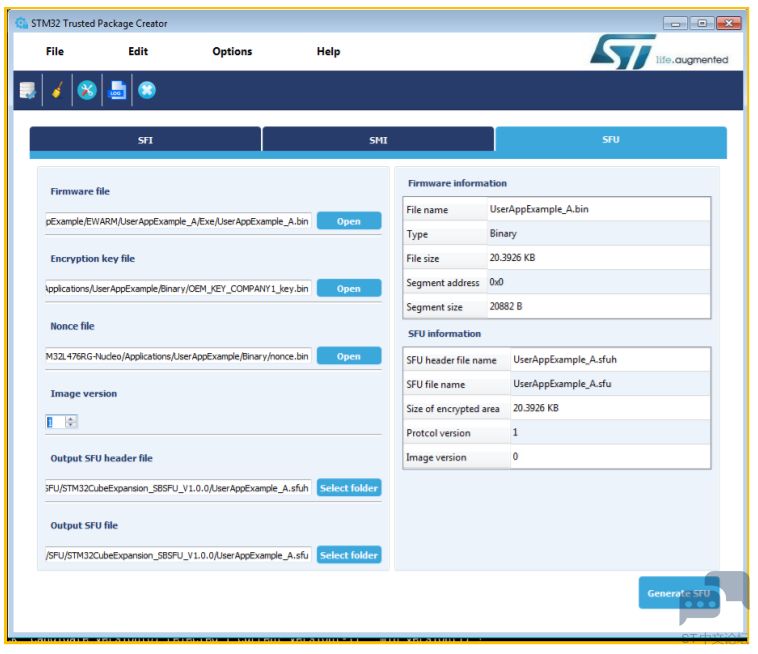Open the Help menu
The width and height of the screenshot is (758, 654).
pyautogui.click(x=328, y=51)
